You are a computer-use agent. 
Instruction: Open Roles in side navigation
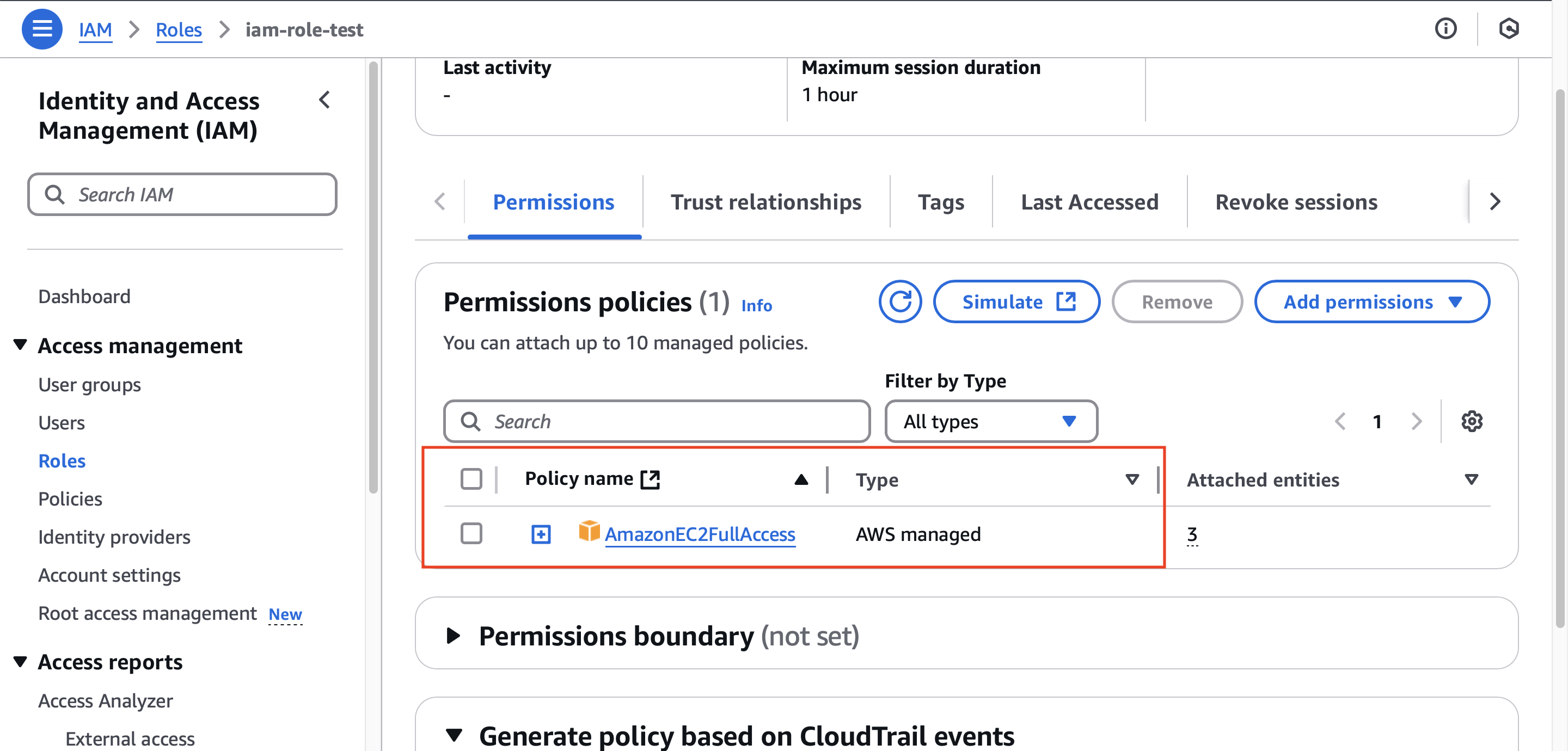[62, 461]
